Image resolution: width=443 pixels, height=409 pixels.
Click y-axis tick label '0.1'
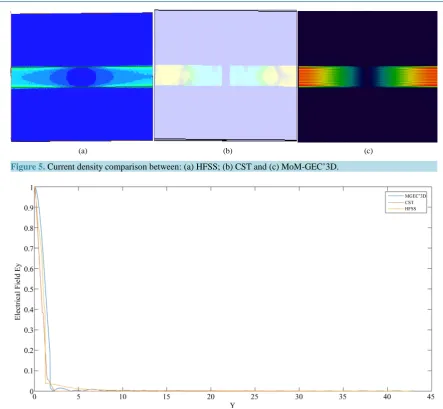tap(29, 371)
